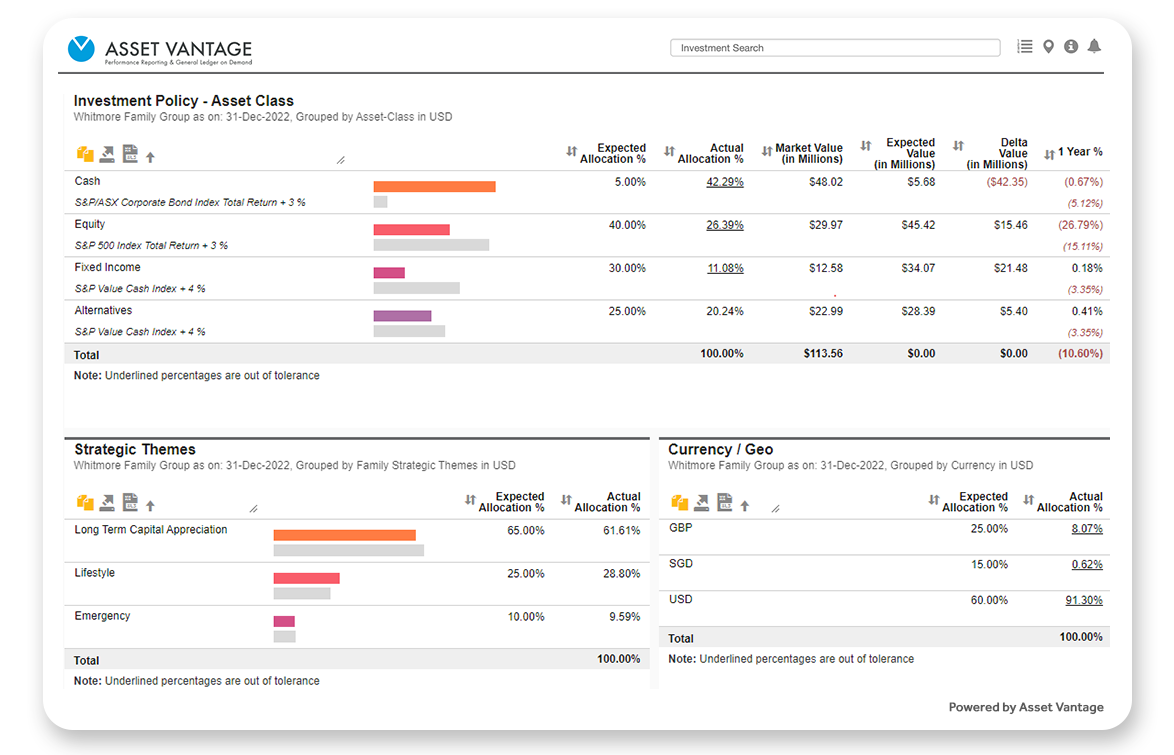Click the Cash delta value ($42.35)
Screen dimensions: 1174x755
coord(1007,182)
